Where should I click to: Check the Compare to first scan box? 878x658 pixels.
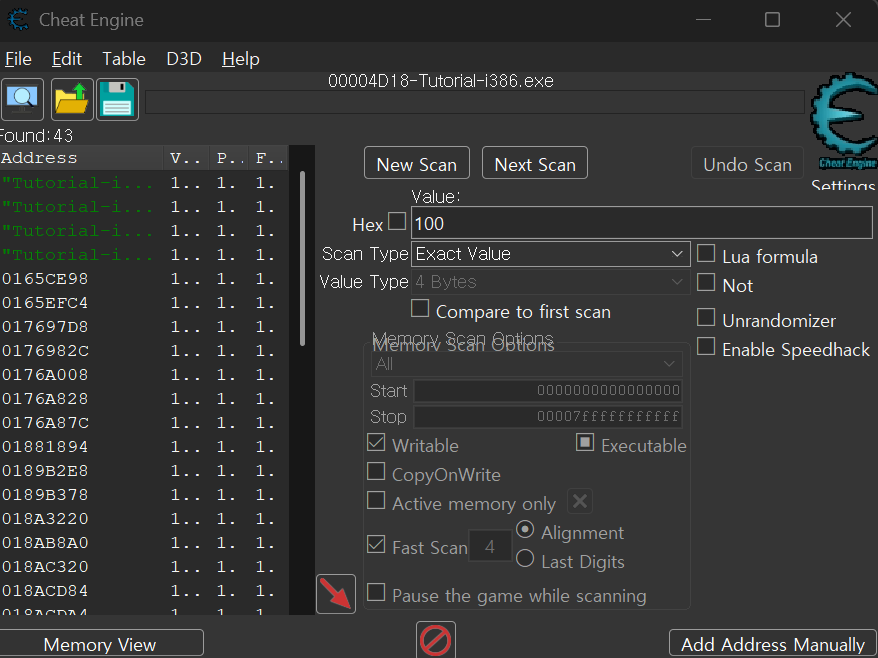coord(420,310)
